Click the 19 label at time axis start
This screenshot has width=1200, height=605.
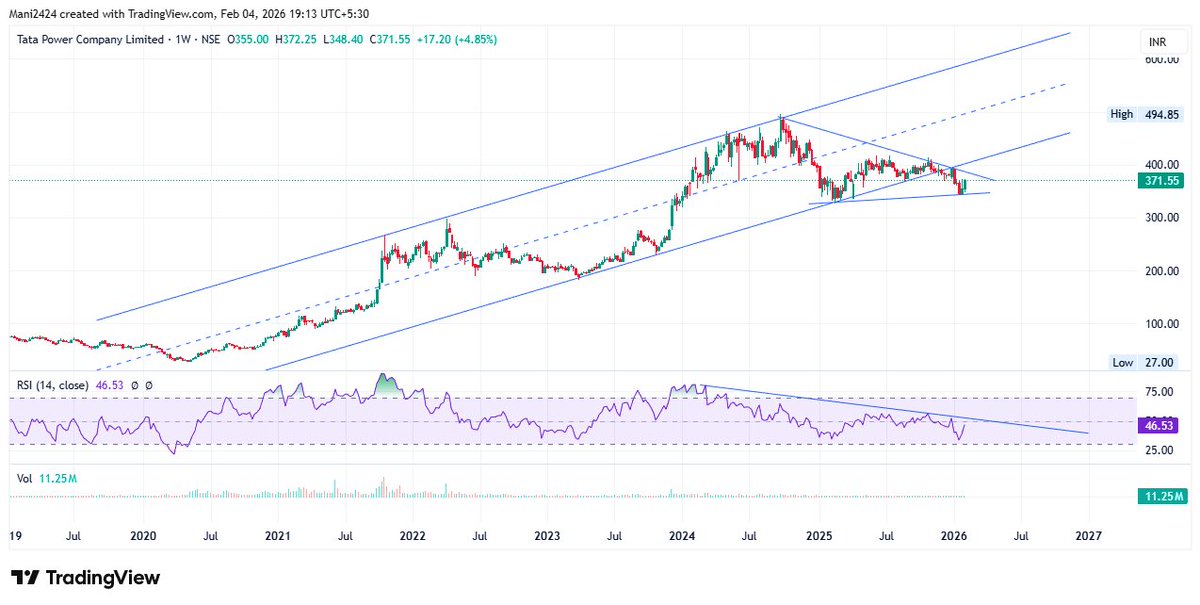(x=15, y=536)
